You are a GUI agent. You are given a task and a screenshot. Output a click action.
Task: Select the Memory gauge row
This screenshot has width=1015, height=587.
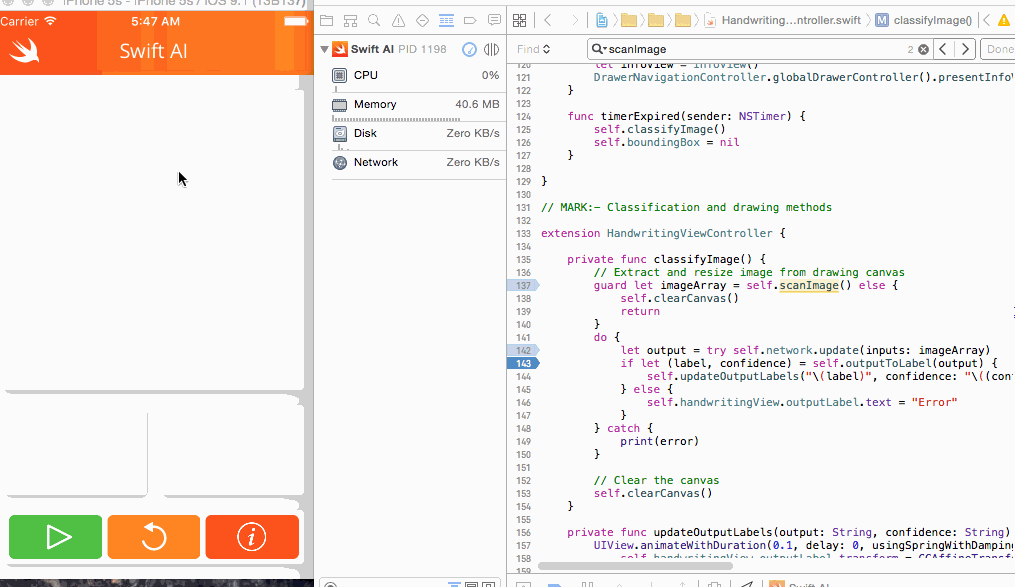(x=416, y=104)
